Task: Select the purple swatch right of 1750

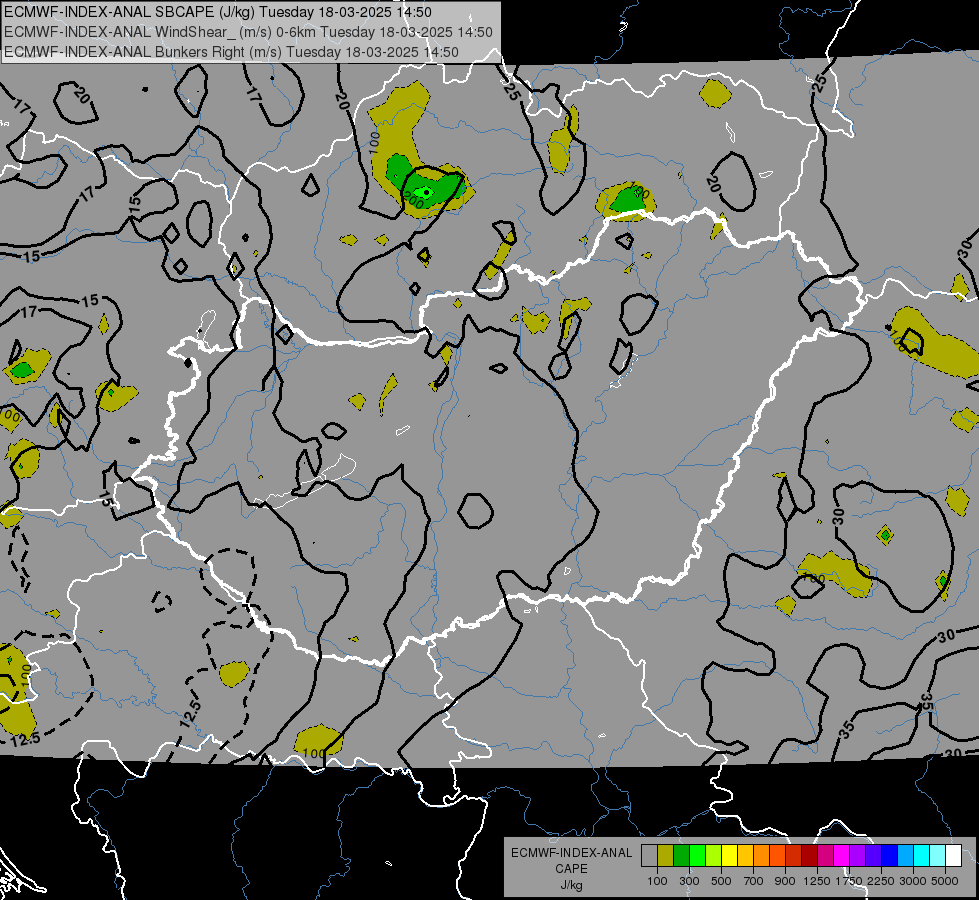Action: pos(857,856)
